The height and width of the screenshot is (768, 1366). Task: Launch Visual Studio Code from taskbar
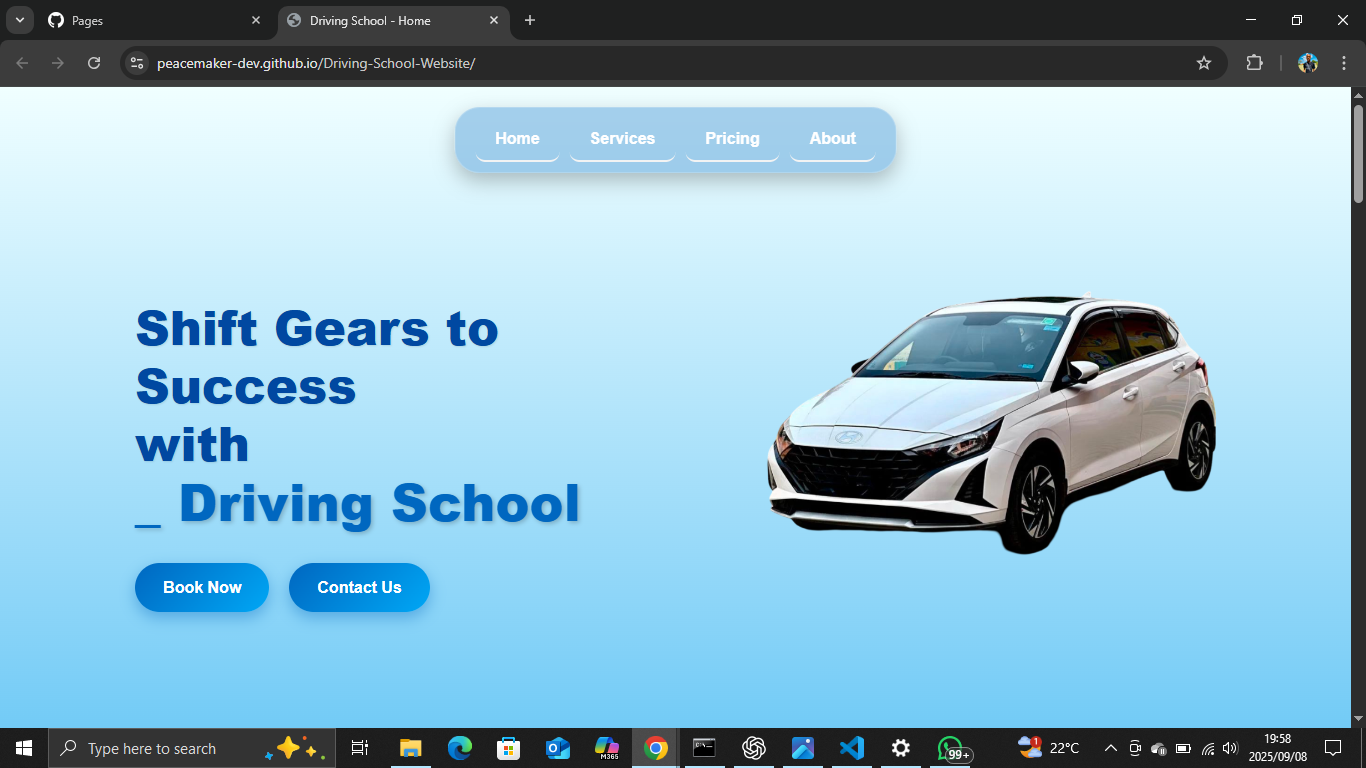851,748
